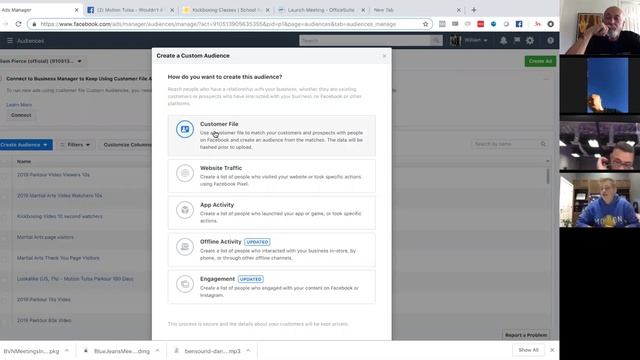This screenshot has height=360, width=640.
Task: Click the Learn More link
Action: coord(19,104)
